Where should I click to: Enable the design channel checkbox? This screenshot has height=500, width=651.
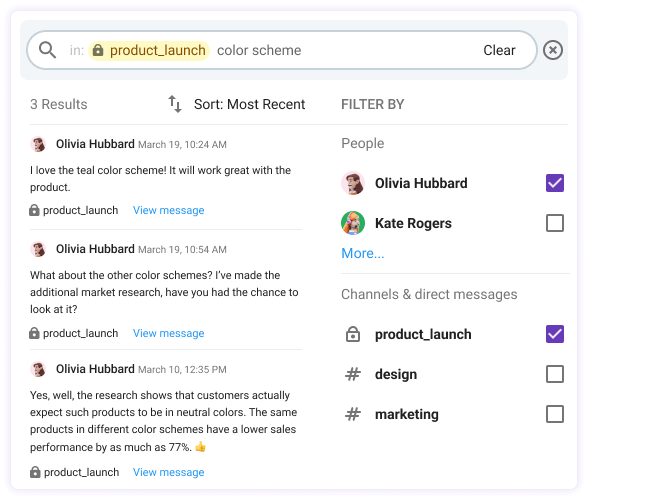point(555,374)
